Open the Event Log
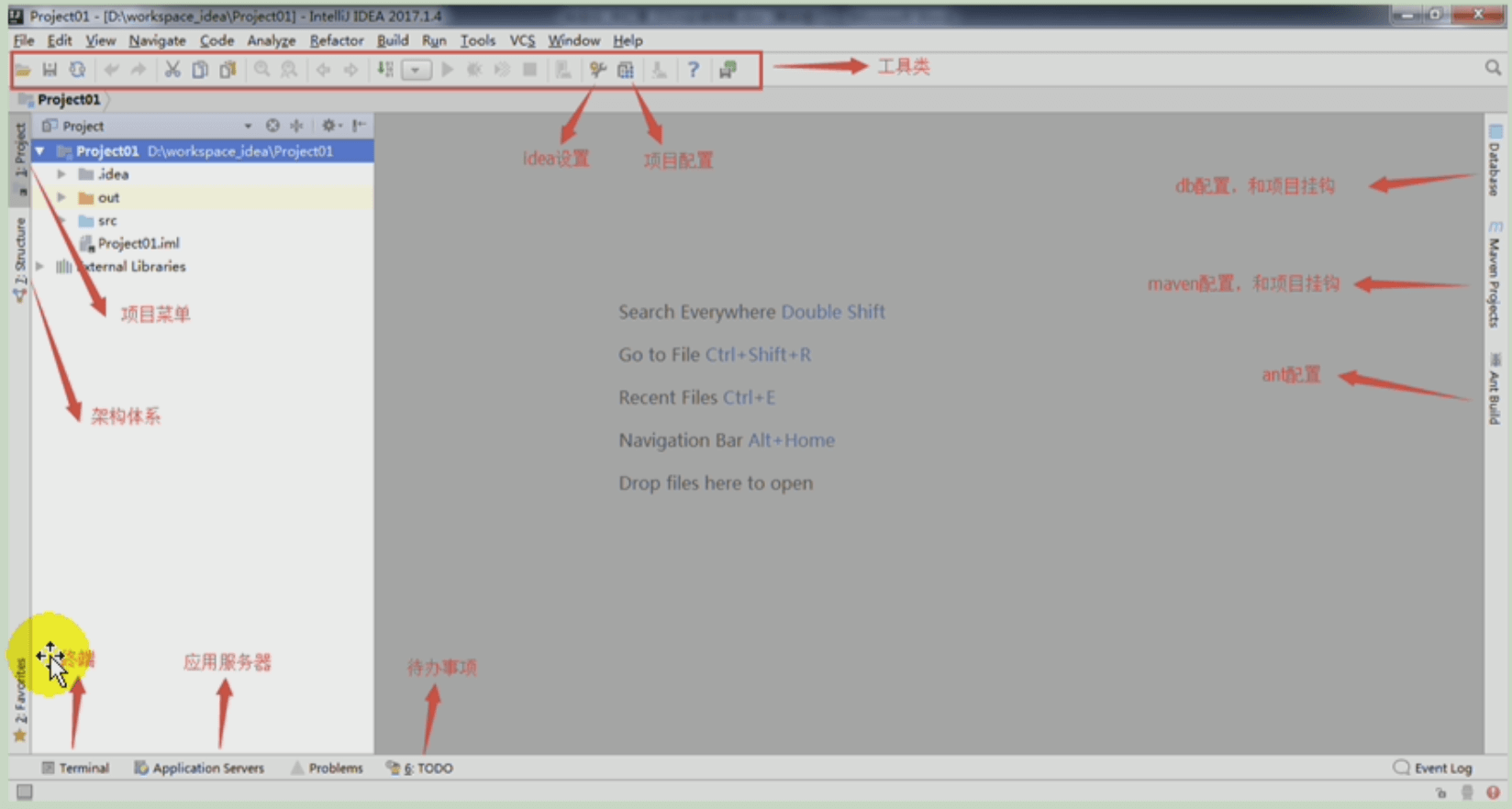Image resolution: width=1512 pixels, height=809 pixels. click(x=1432, y=768)
